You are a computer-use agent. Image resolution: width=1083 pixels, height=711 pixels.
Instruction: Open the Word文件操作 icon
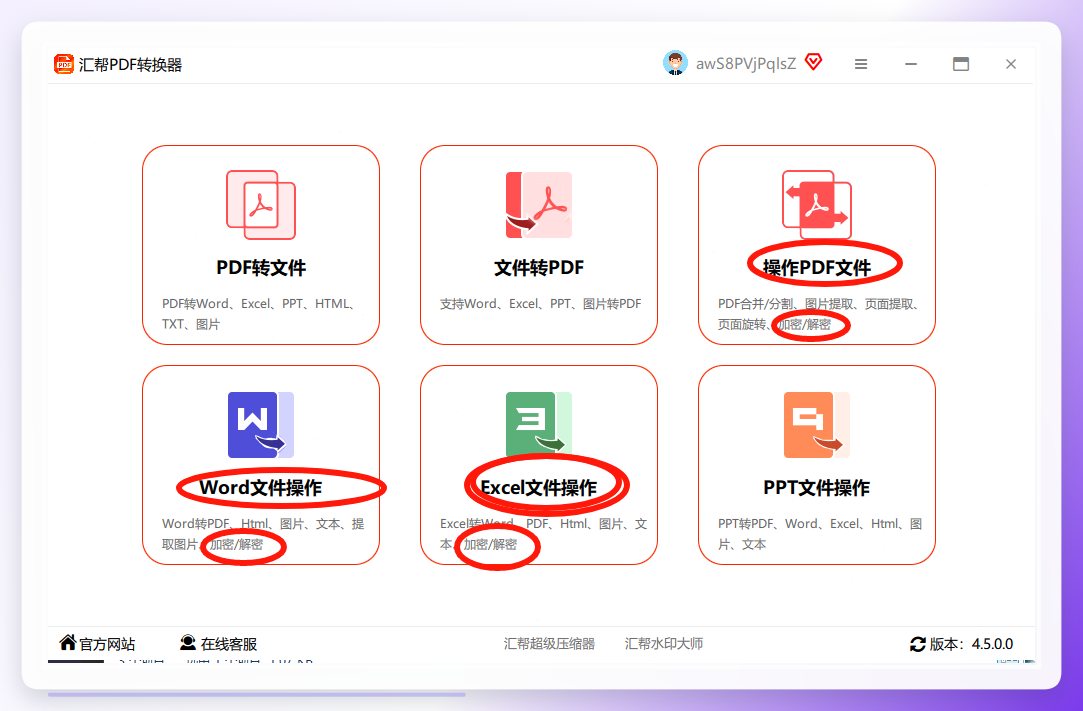point(261,424)
